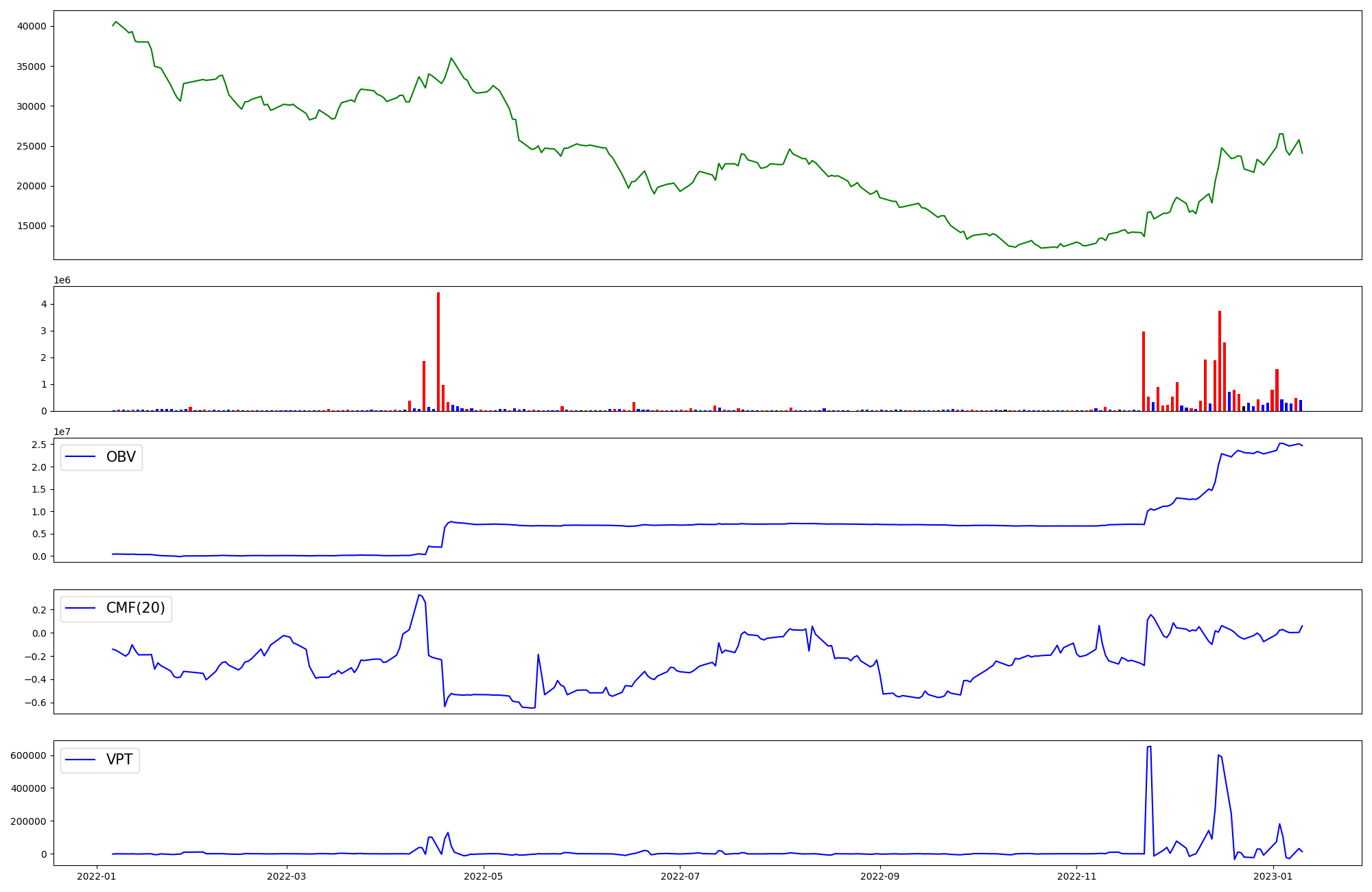Click the tallest red volume bar
The height and width of the screenshot is (892, 1372).
point(438,351)
